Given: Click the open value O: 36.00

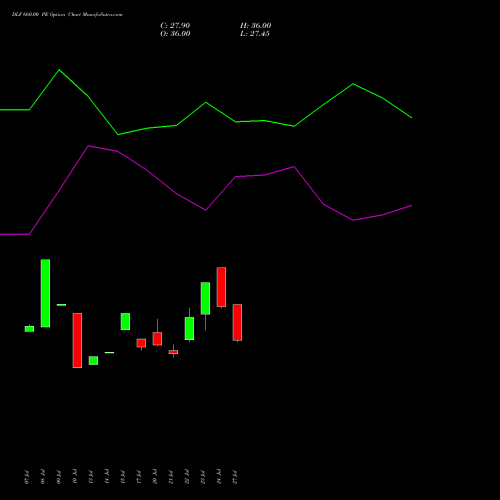Looking at the screenshot, I should (x=175, y=34).
